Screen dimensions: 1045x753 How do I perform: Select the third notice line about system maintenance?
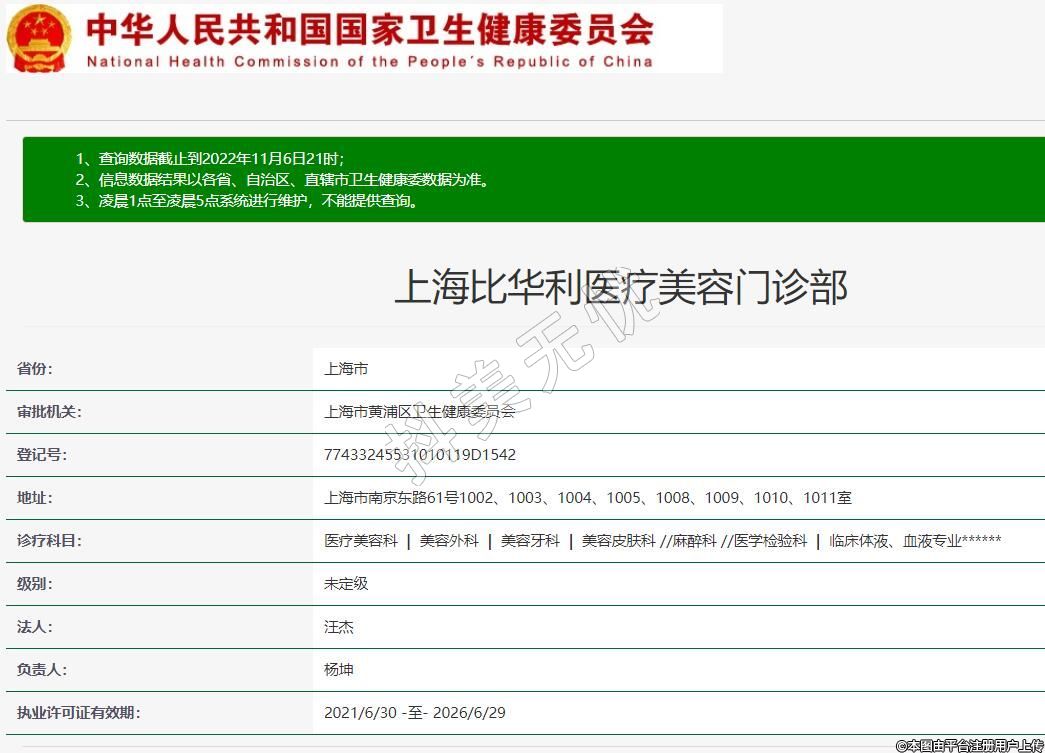(246, 201)
